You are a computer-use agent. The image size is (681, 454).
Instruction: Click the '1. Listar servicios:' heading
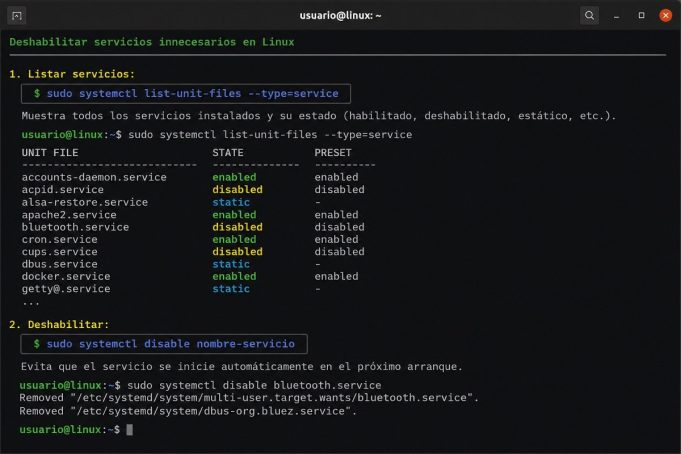72,74
